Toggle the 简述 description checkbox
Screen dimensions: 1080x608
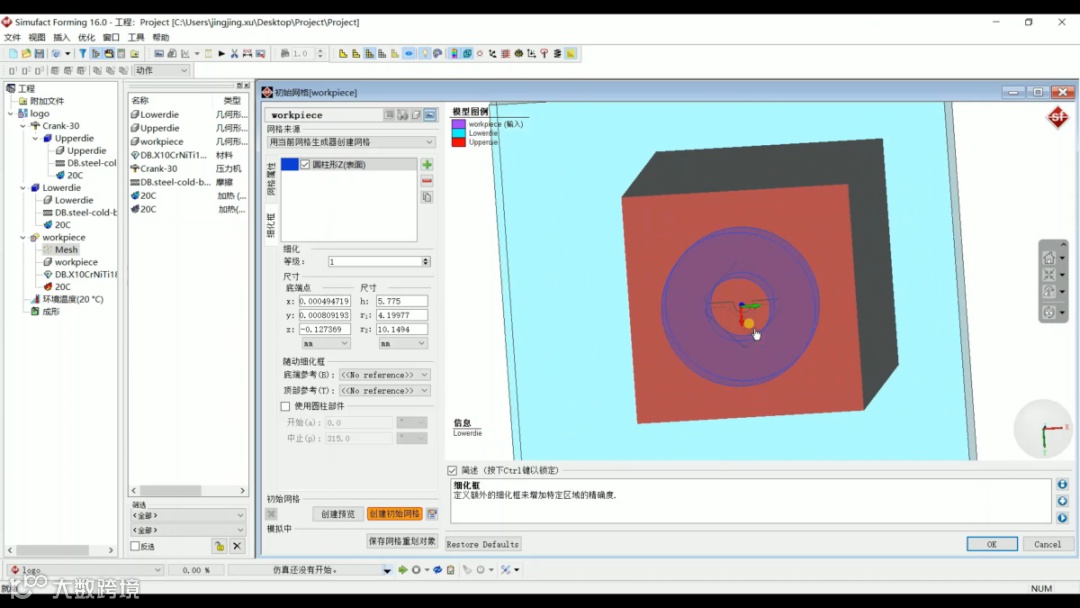(452, 470)
